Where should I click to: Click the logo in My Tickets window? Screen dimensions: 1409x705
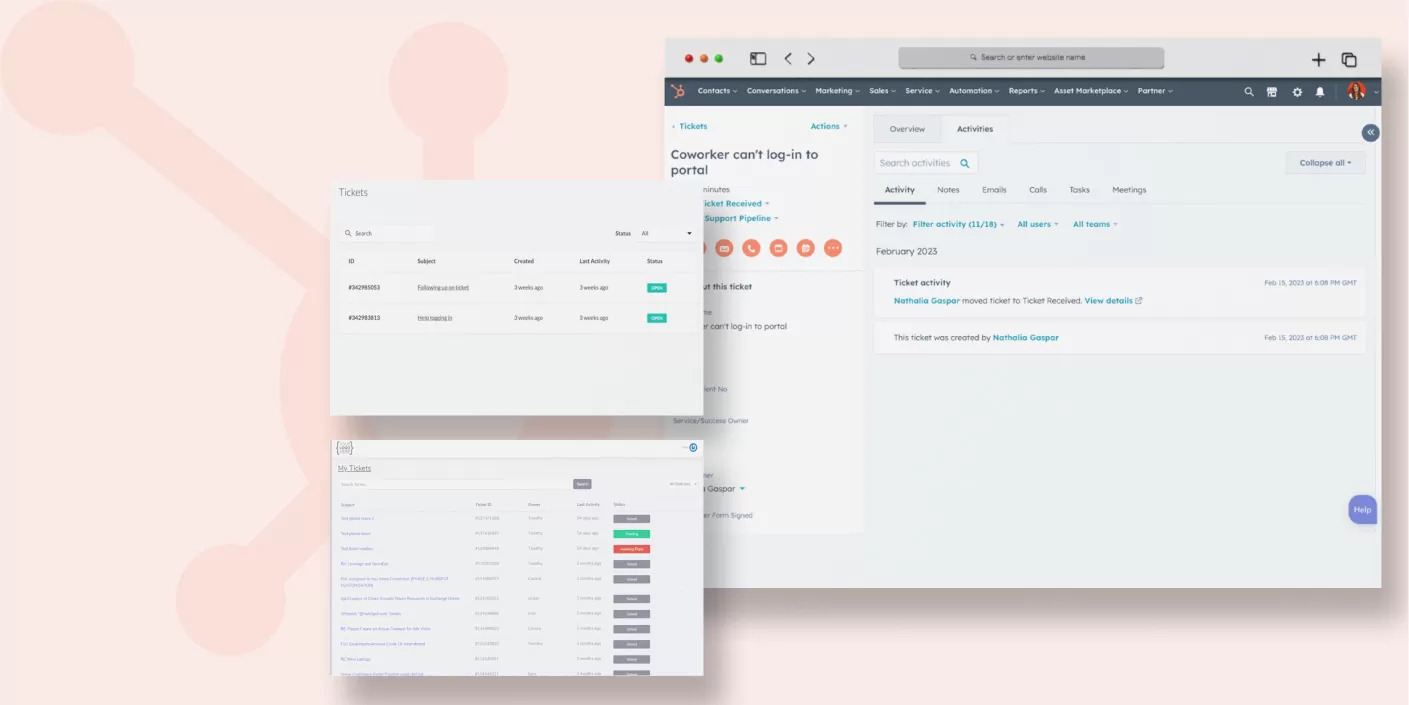pyautogui.click(x=345, y=448)
